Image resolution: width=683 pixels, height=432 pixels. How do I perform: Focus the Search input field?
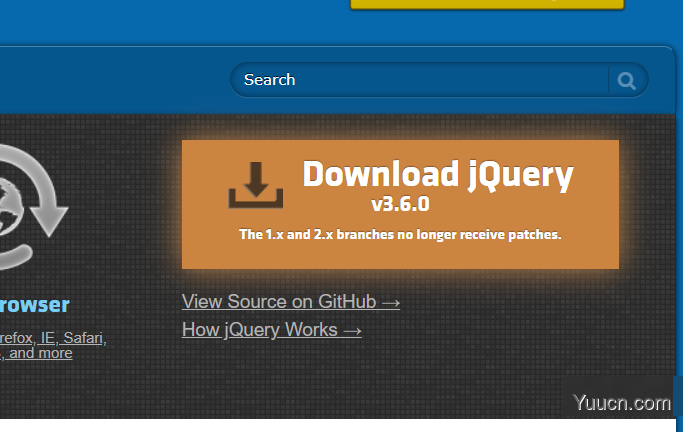tap(419, 80)
